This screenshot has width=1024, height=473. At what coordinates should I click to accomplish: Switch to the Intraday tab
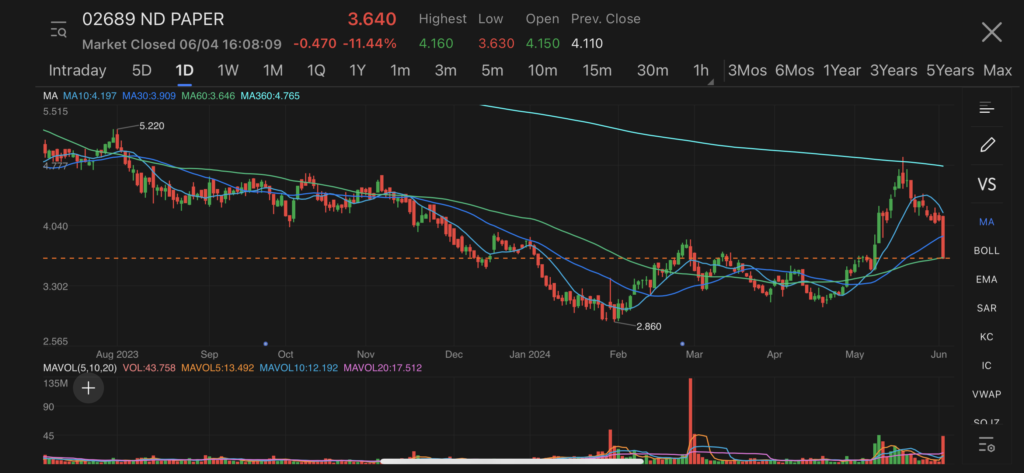pos(77,70)
